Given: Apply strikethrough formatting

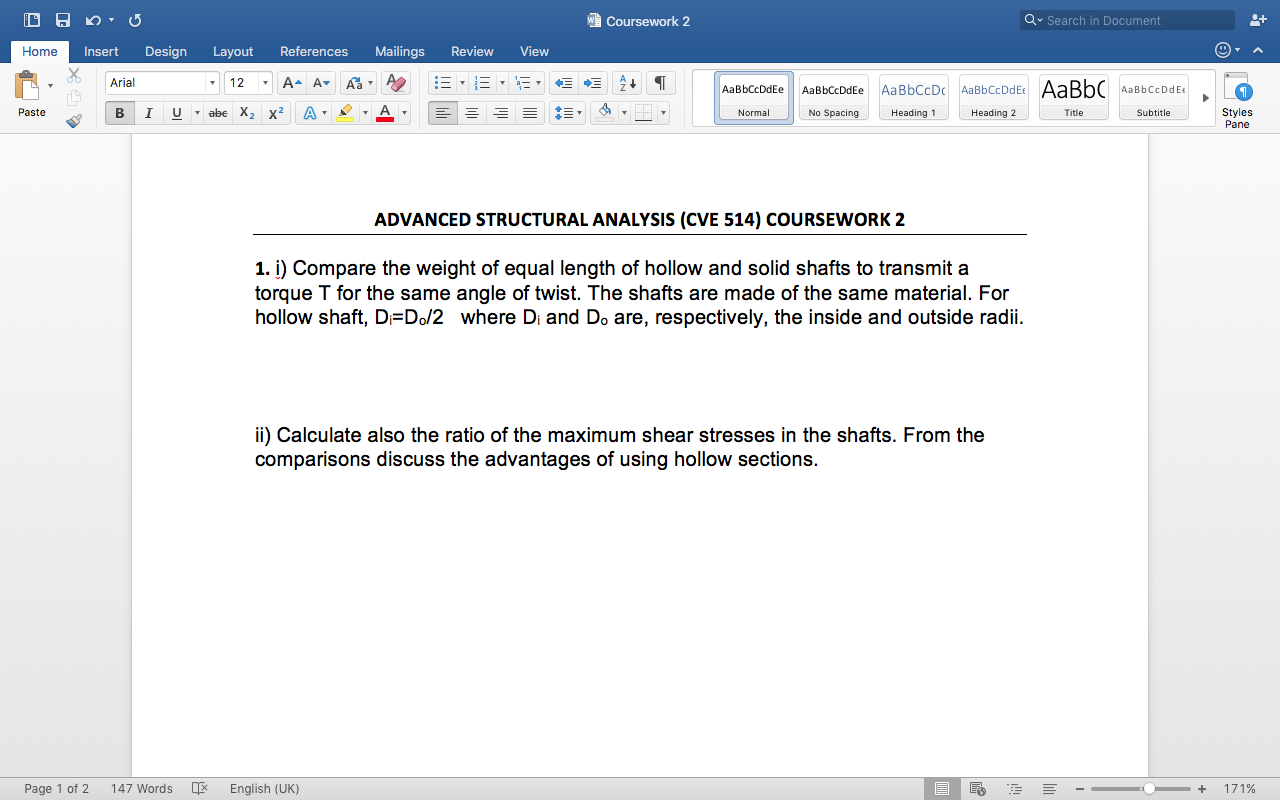Looking at the screenshot, I should click(217, 113).
